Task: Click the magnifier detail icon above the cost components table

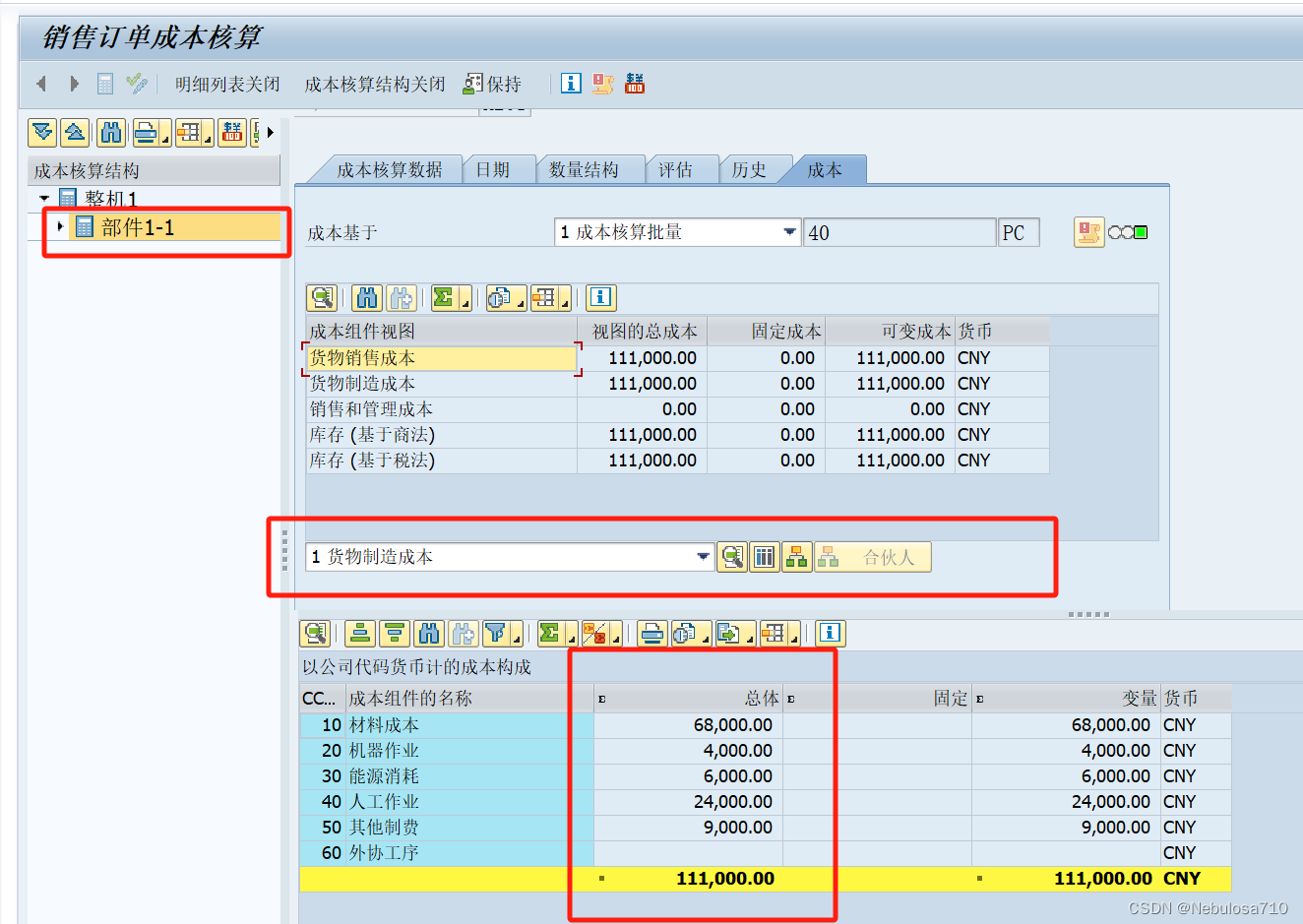Action: [315, 634]
